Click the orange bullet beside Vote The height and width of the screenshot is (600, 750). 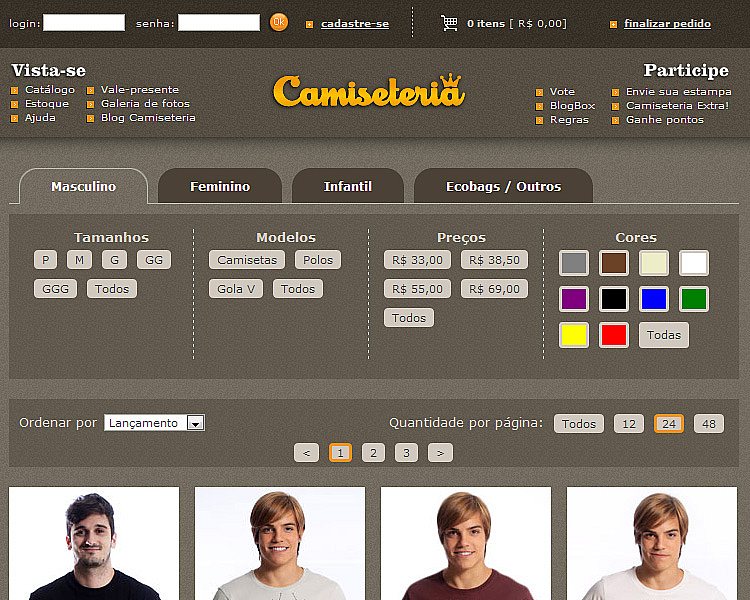point(540,92)
